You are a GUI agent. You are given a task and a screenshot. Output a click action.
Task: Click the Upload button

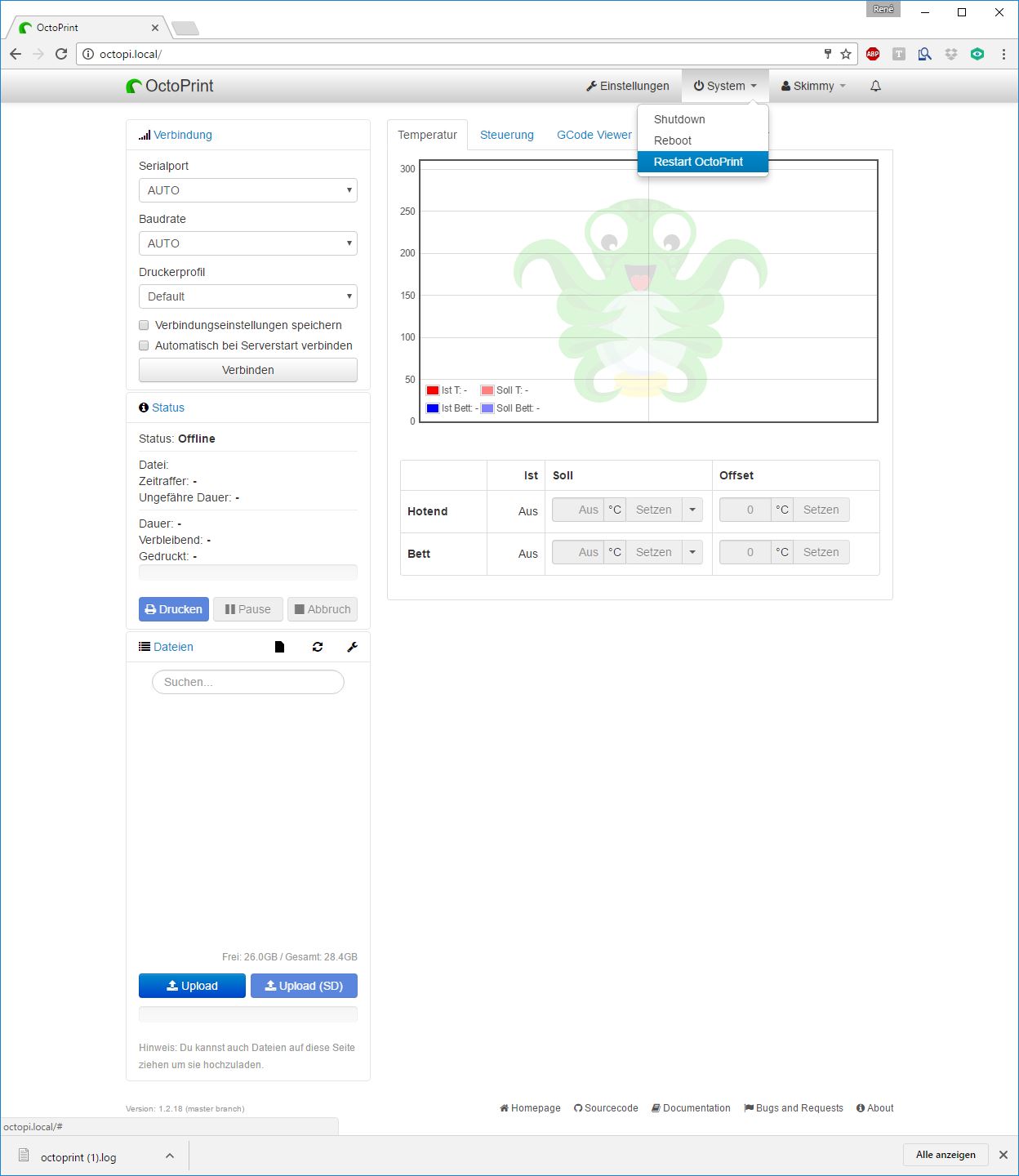click(x=192, y=986)
